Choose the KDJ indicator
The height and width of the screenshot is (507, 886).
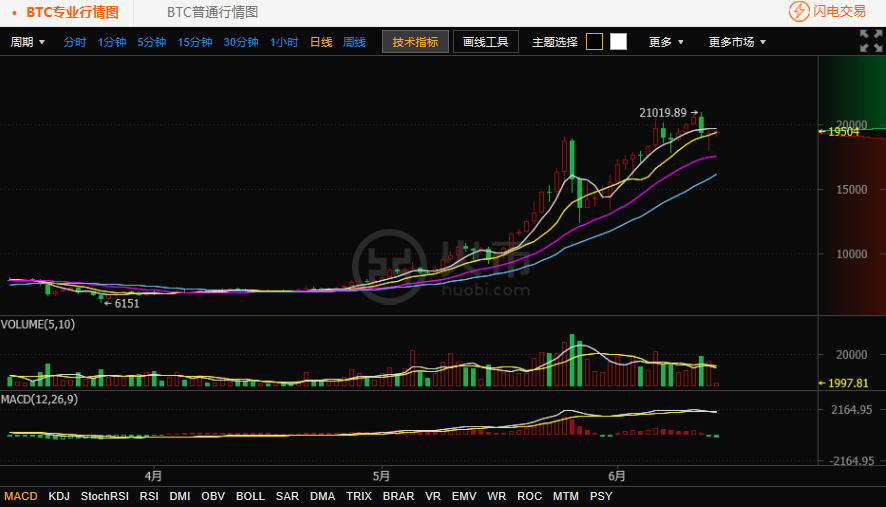(x=59, y=496)
